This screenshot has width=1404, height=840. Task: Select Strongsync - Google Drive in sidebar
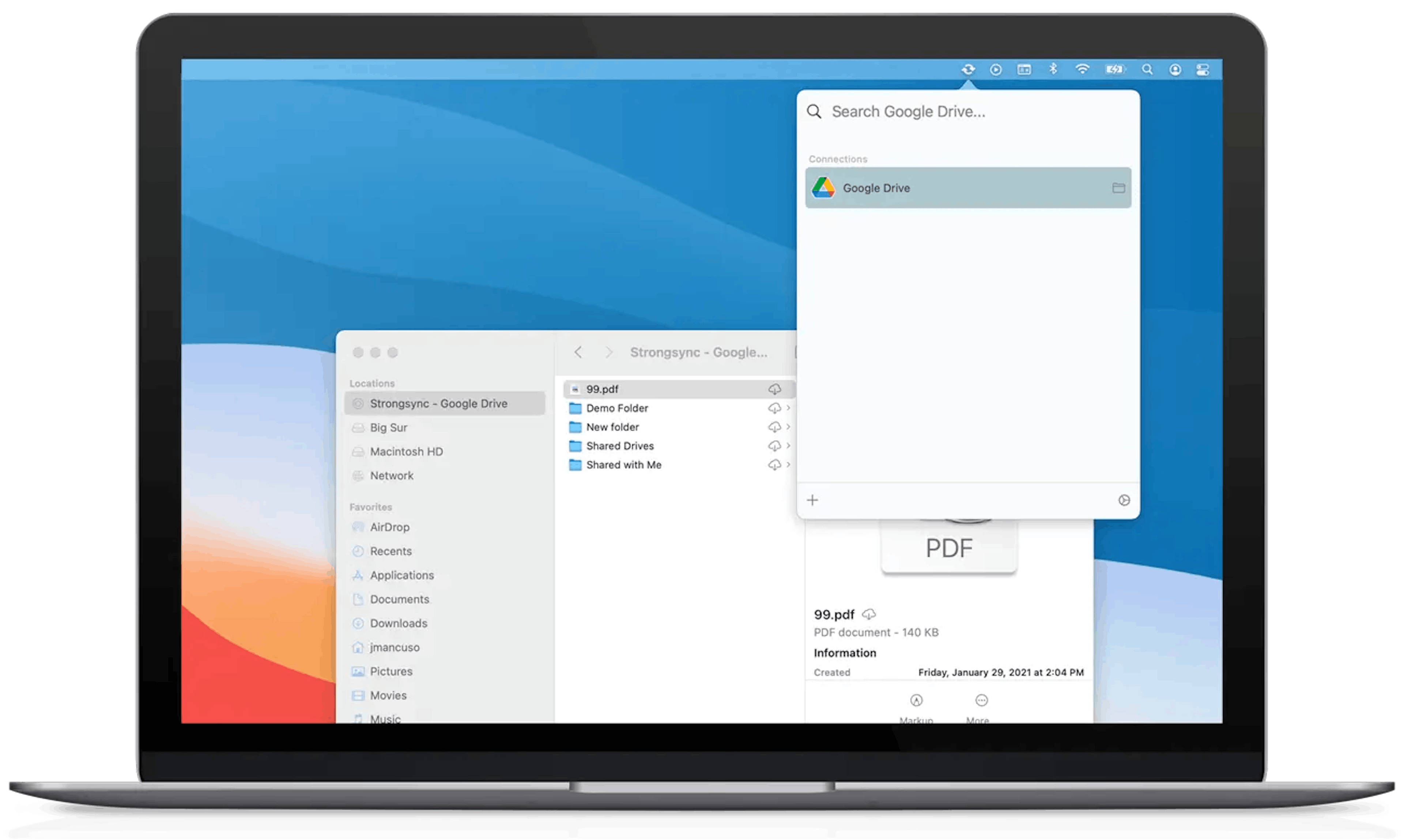tap(444, 404)
